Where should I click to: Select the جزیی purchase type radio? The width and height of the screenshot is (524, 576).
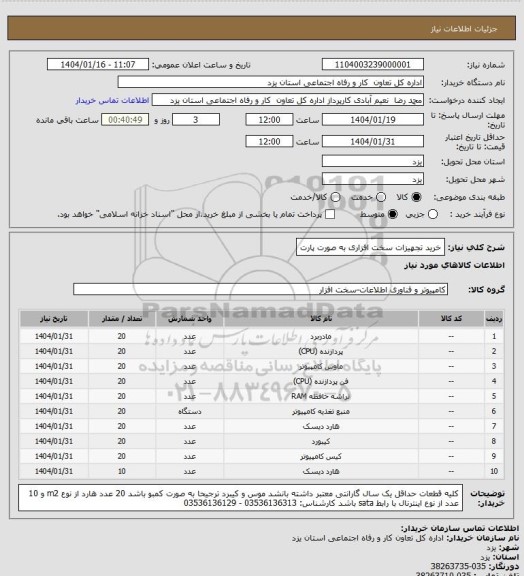(x=433, y=214)
